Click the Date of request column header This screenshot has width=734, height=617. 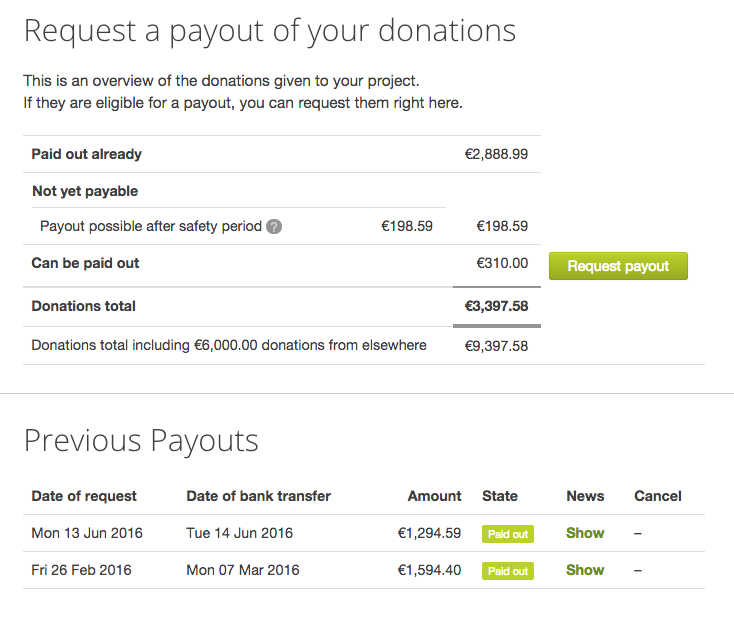tap(84, 496)
